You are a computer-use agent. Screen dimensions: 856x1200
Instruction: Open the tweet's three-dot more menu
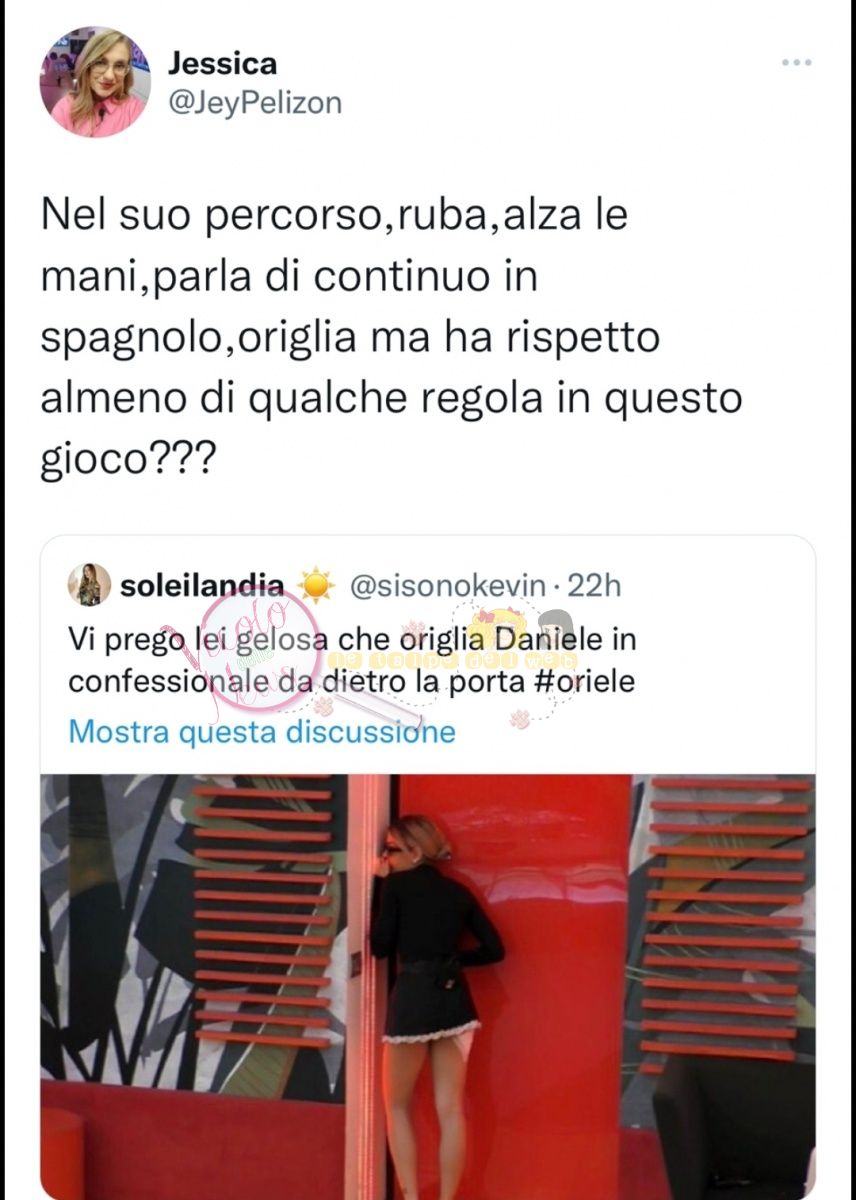pyautogui.click(x=796, y=63)
